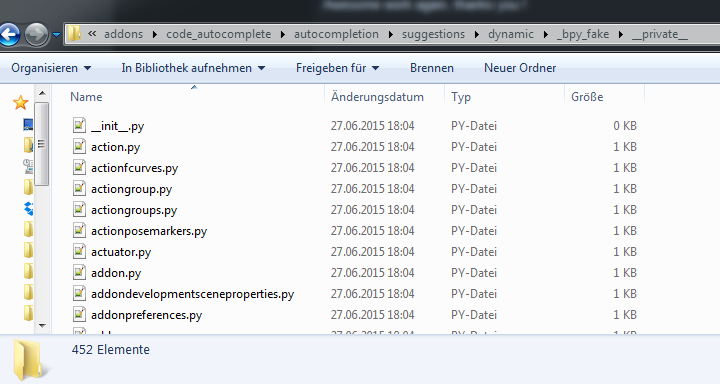This screenshot has height=384, width=720.
Task: Click the 0 KB size of __init__.py
Action: [625, 126]
